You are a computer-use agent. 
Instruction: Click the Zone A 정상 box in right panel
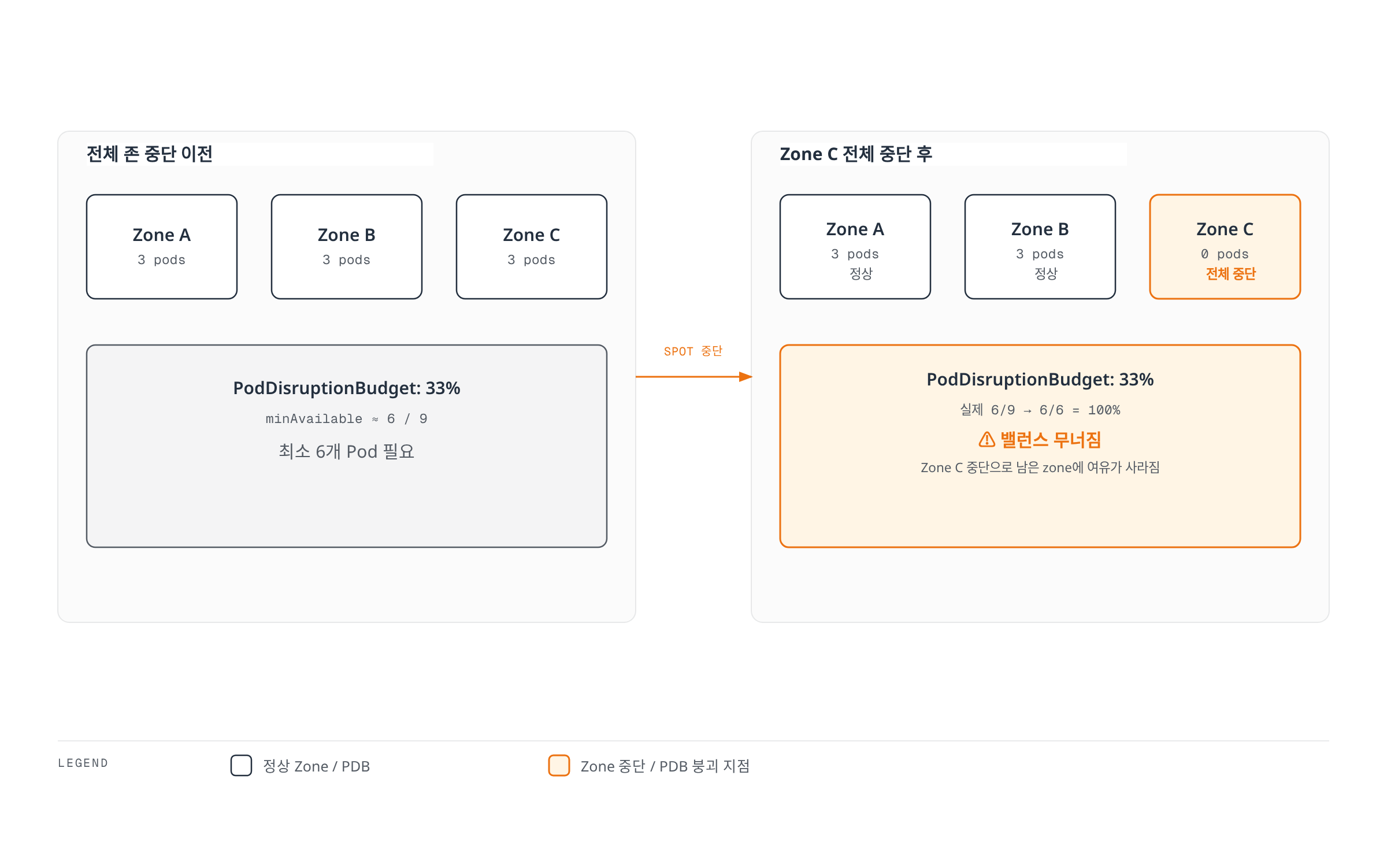[x=855, y=247]
